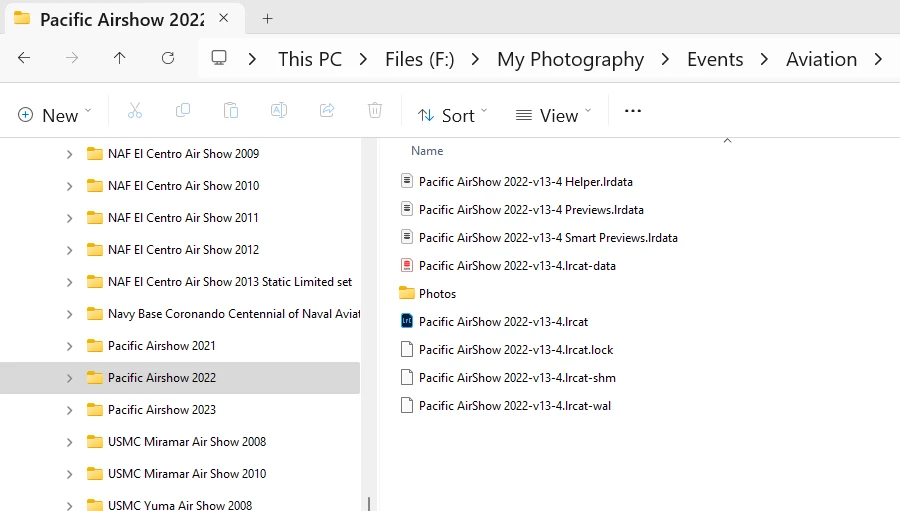
Task: Expand USMC Miramar Air Show 2008 node
Action: (x=69, y=443)
